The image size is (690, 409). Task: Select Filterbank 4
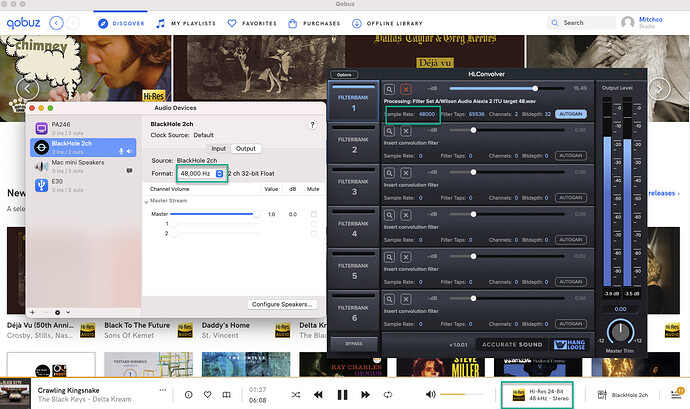353,228
